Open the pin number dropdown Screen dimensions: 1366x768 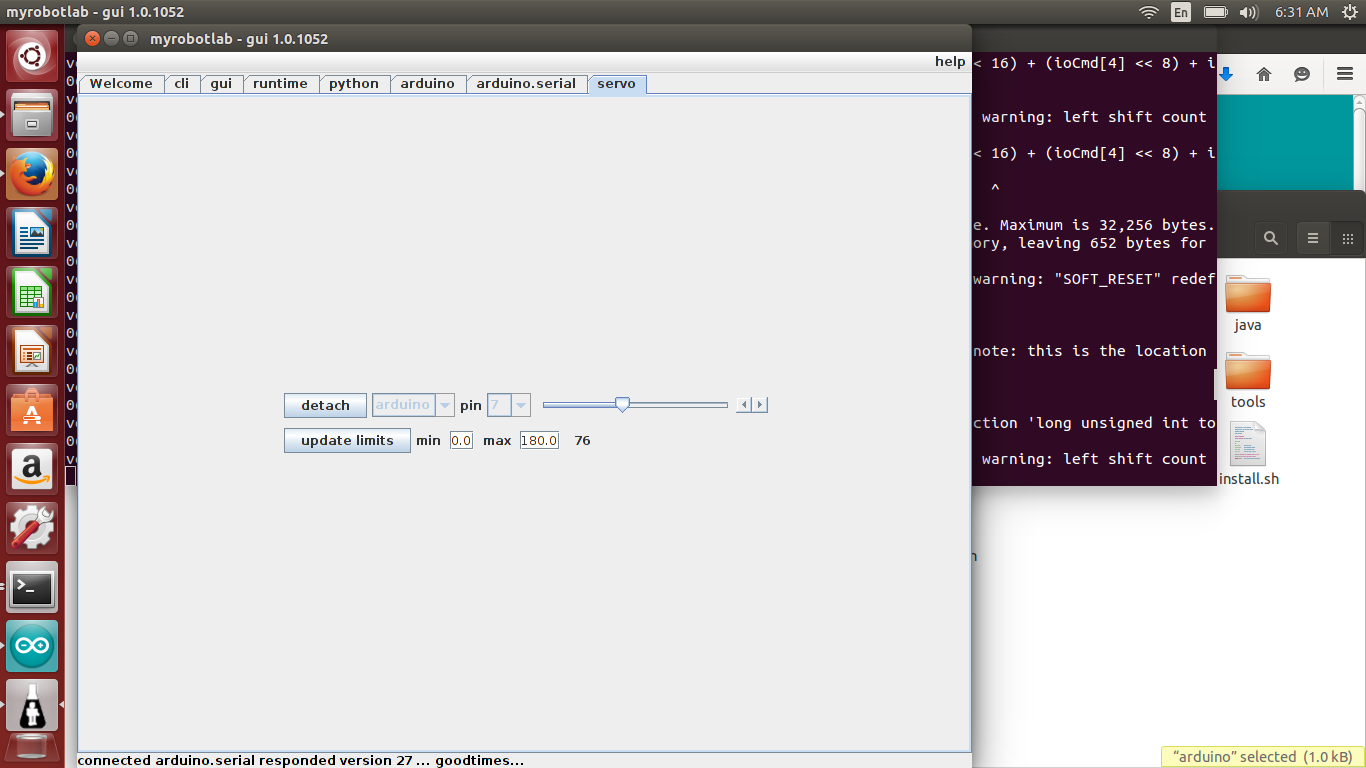point(508,405)
